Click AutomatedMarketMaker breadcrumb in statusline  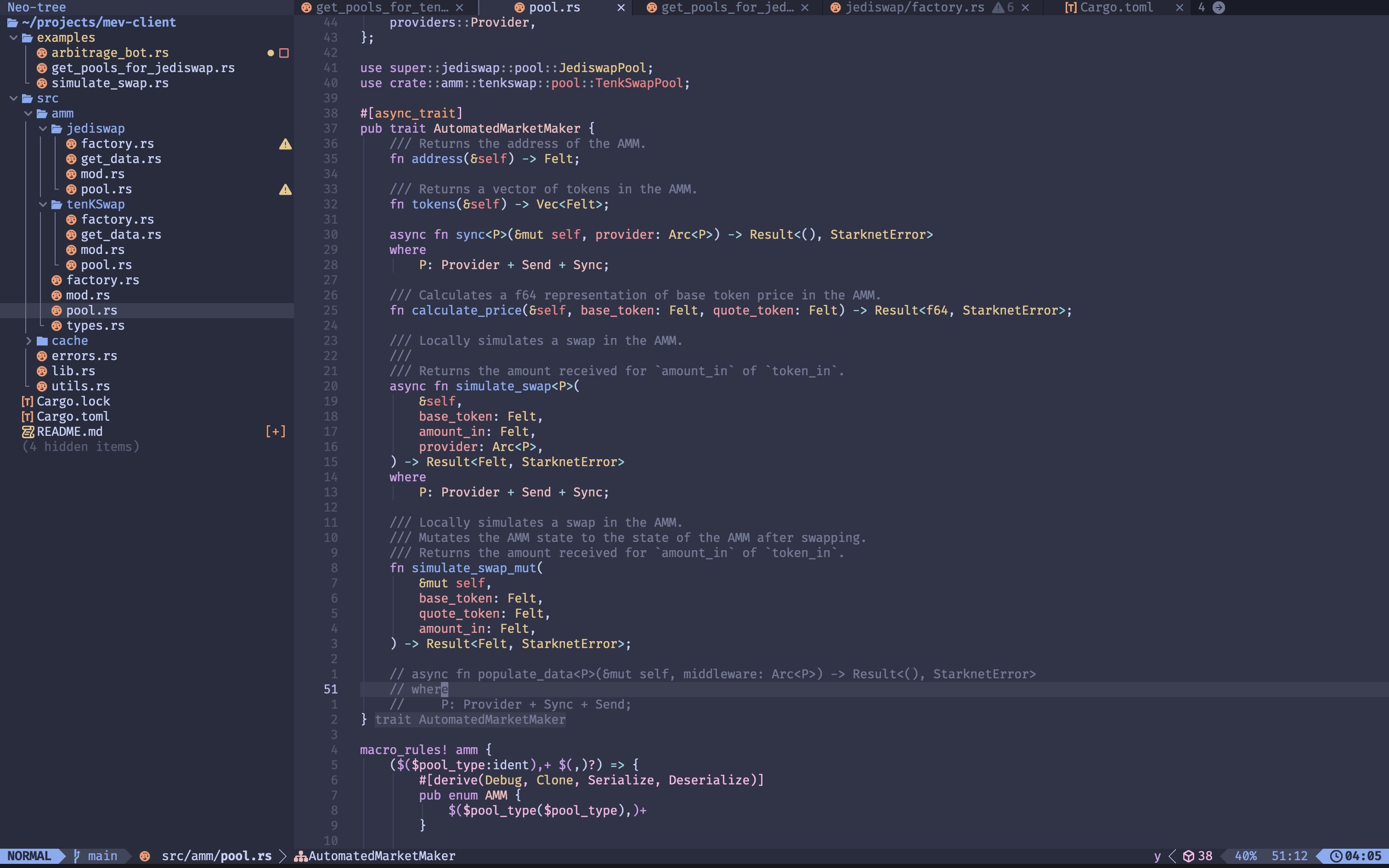(x=382, y=856)
